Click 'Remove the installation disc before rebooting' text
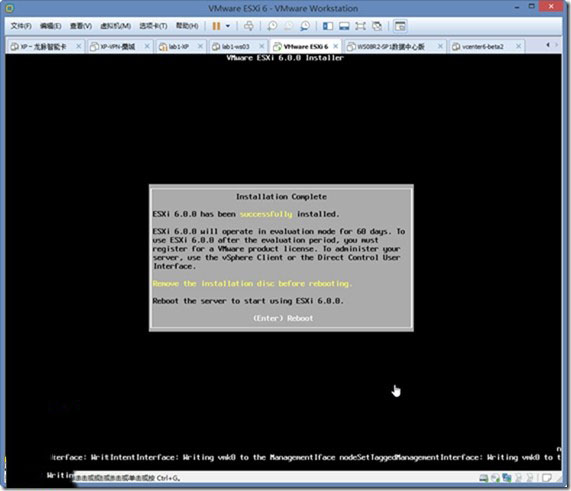The width and height of the screenshot is (571, 491). coord(252,284)
